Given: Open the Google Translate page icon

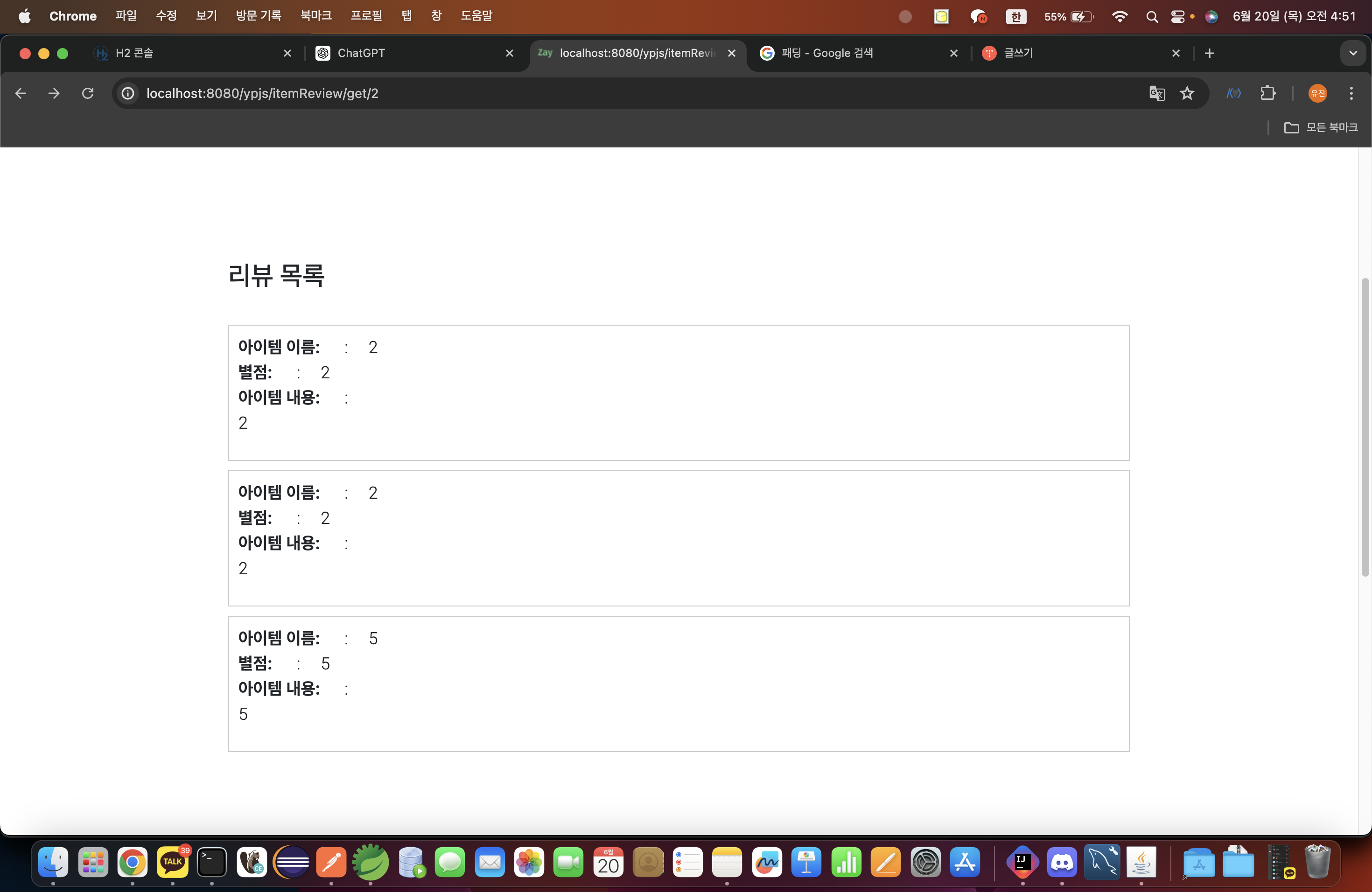Looking at the screenshot, I should point(1156,93).
